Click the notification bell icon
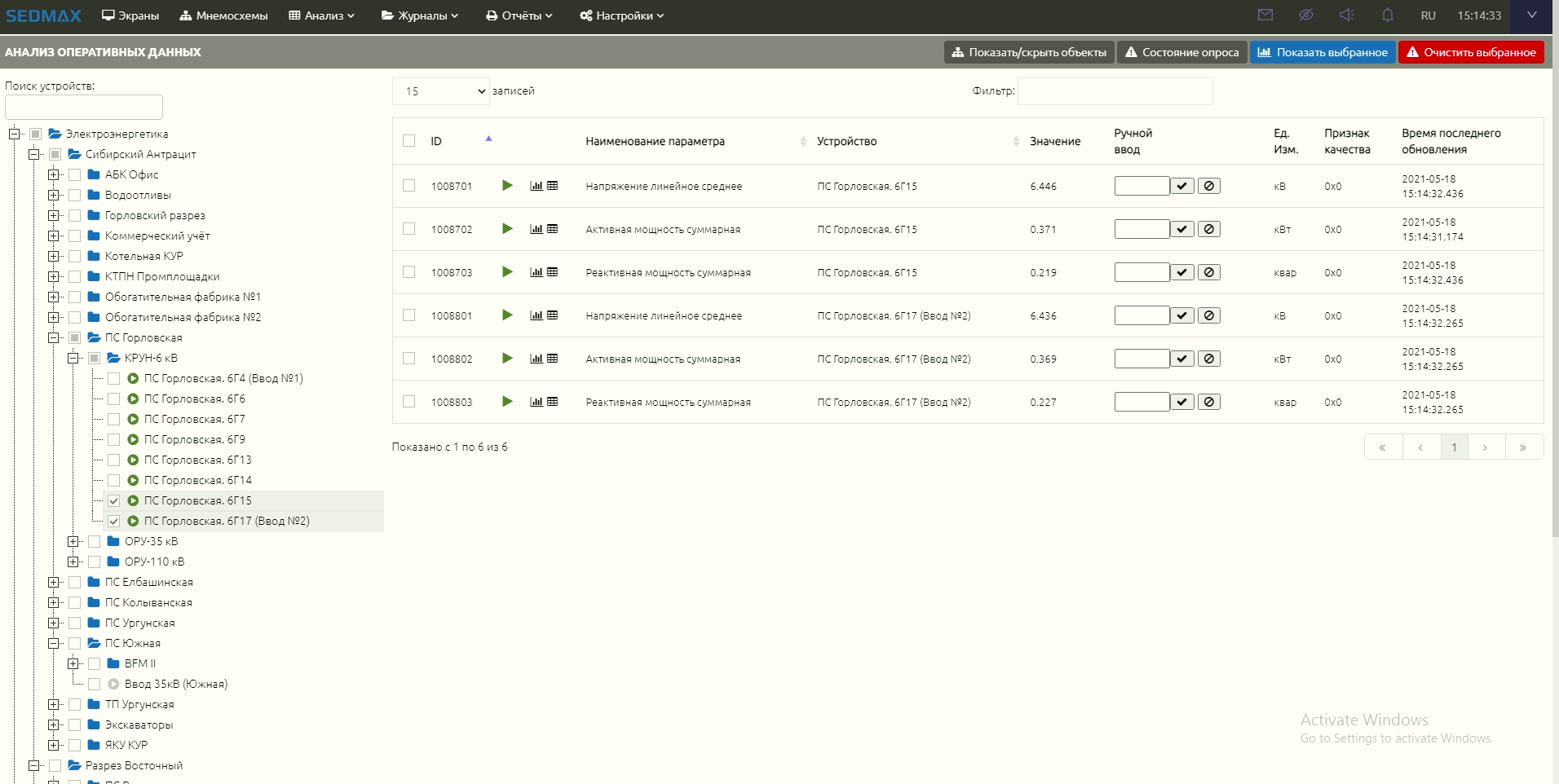 tap(1387, 15)
